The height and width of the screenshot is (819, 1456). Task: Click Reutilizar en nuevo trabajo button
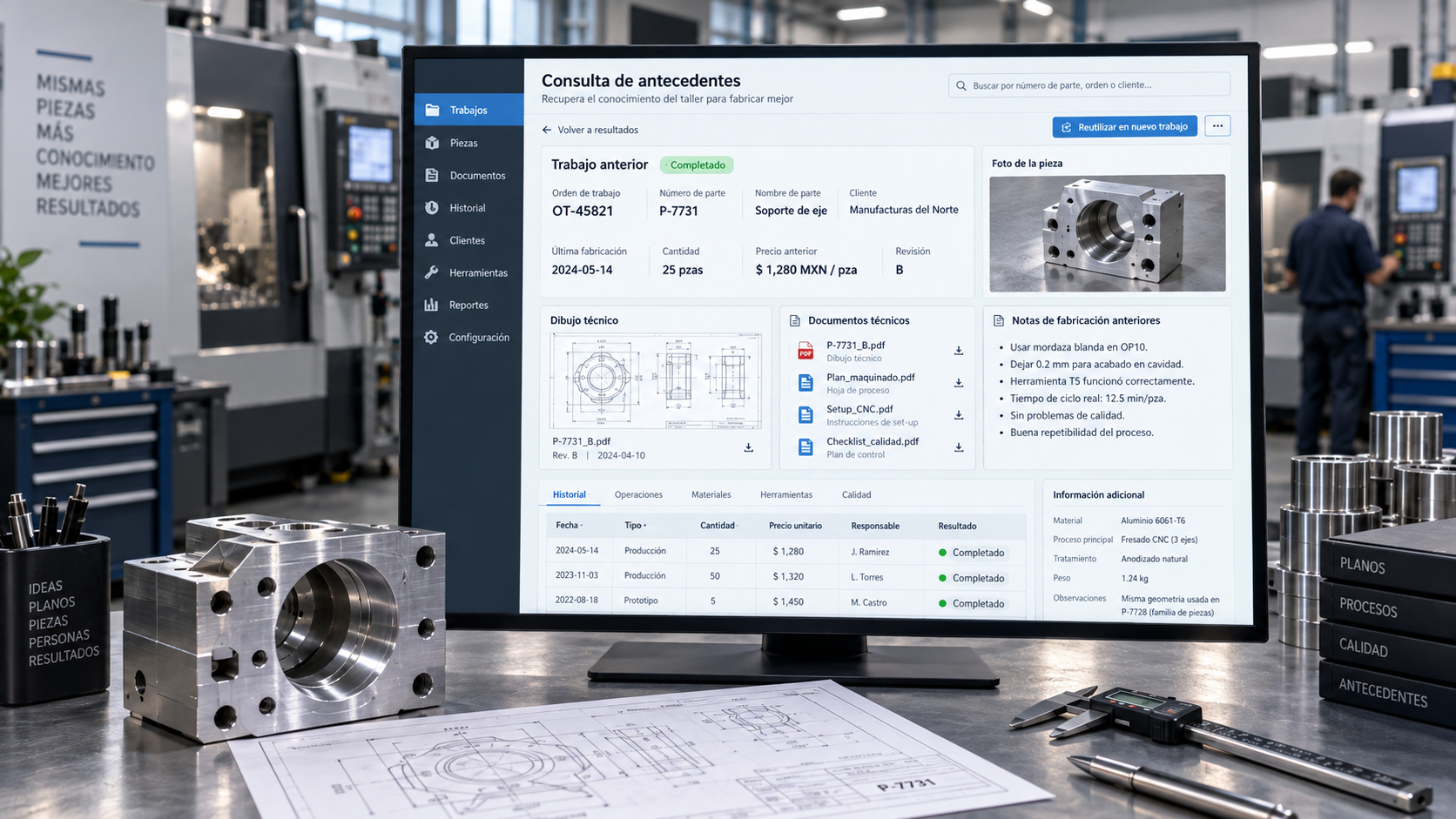[x=1124, y=126]
